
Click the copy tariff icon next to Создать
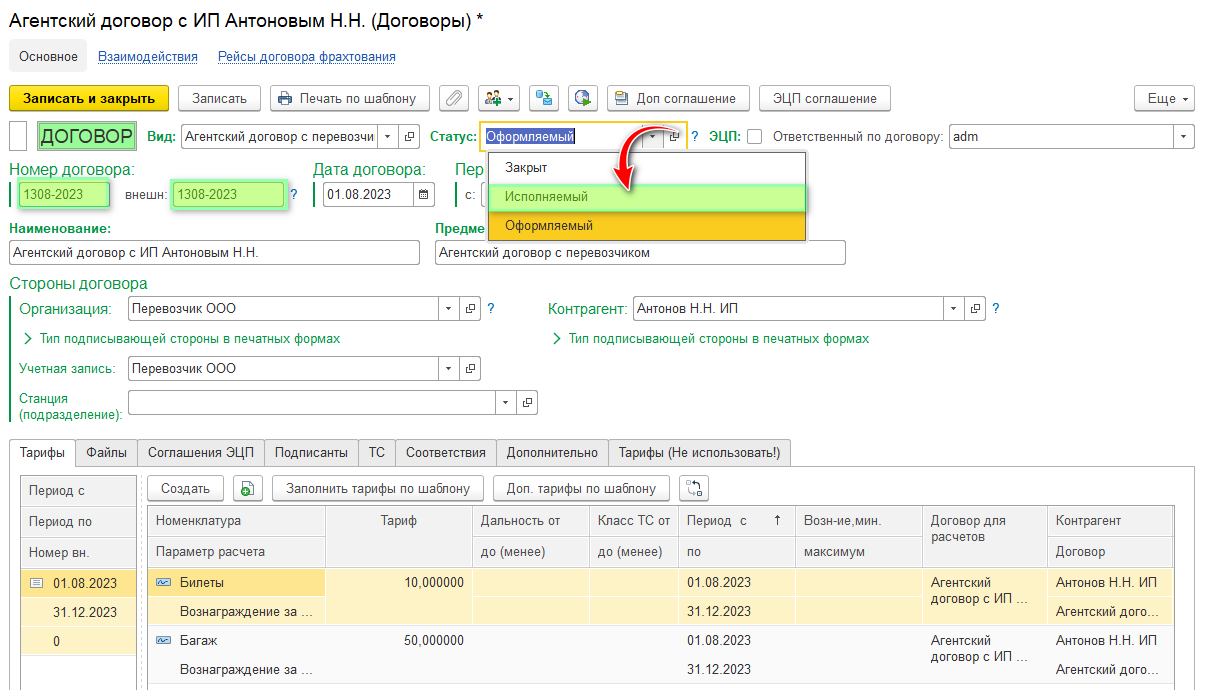(x=248, y=488)
